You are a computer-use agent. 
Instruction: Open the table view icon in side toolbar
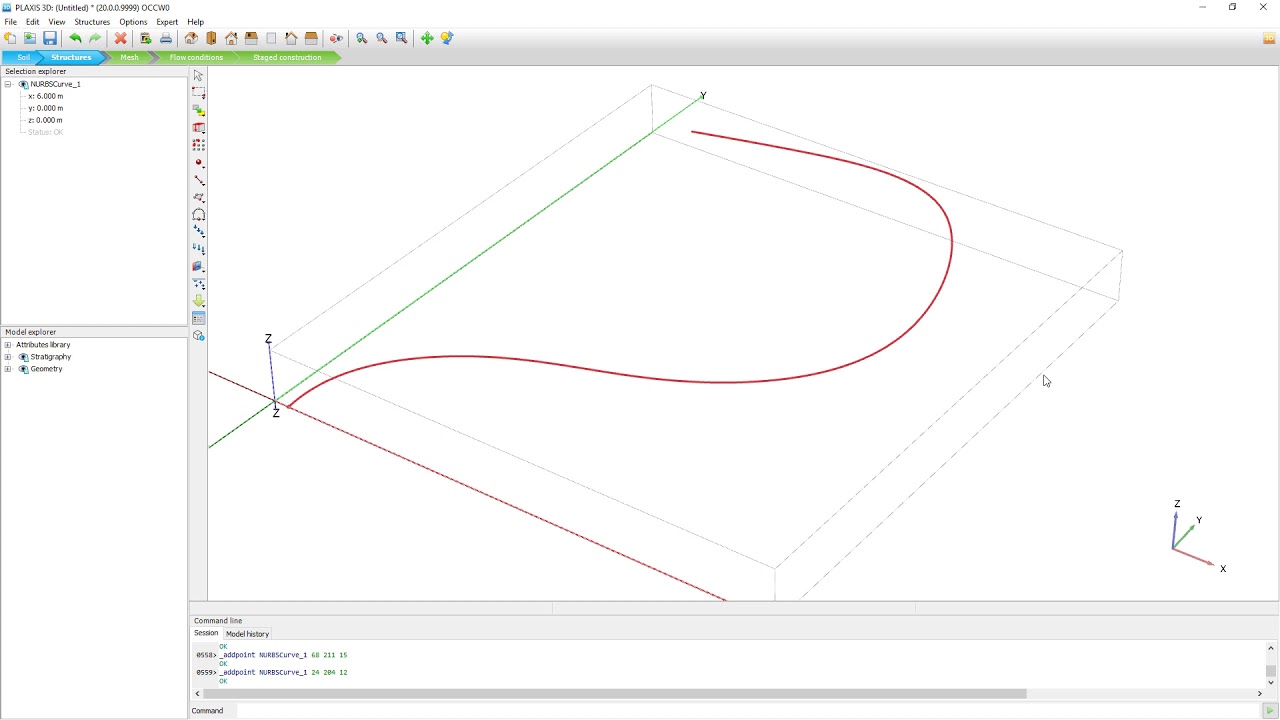pyautogui.click(x=198, y=318)
